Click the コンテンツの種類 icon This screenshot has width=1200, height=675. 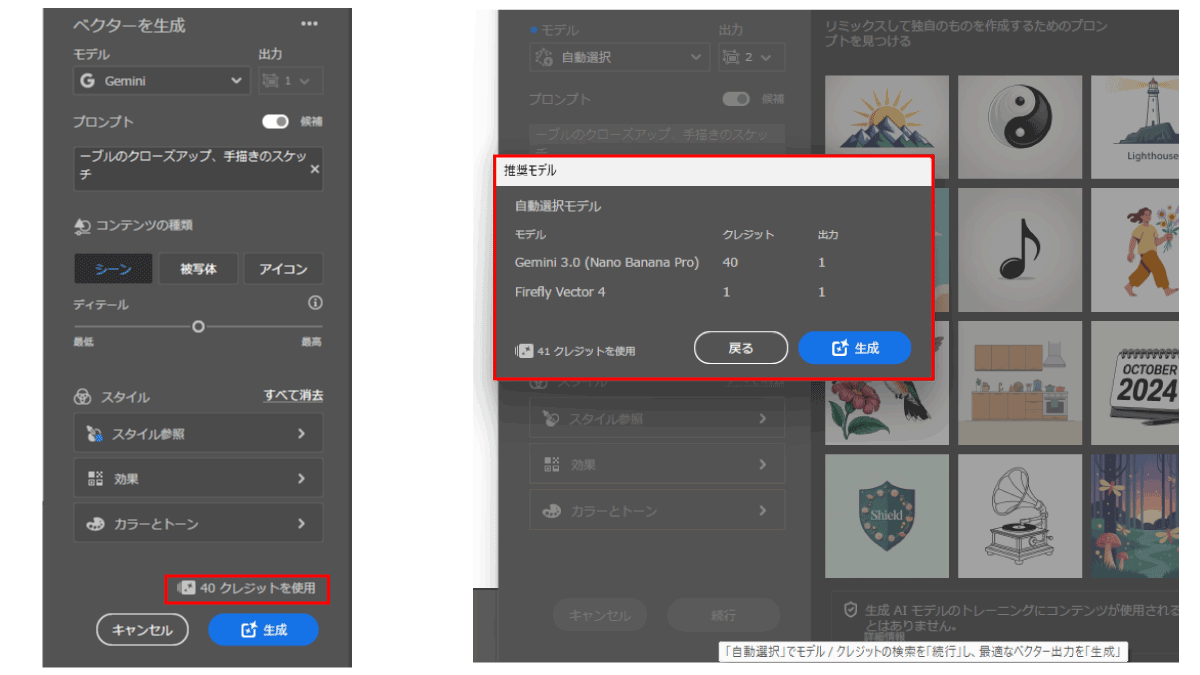coord(82,226)
